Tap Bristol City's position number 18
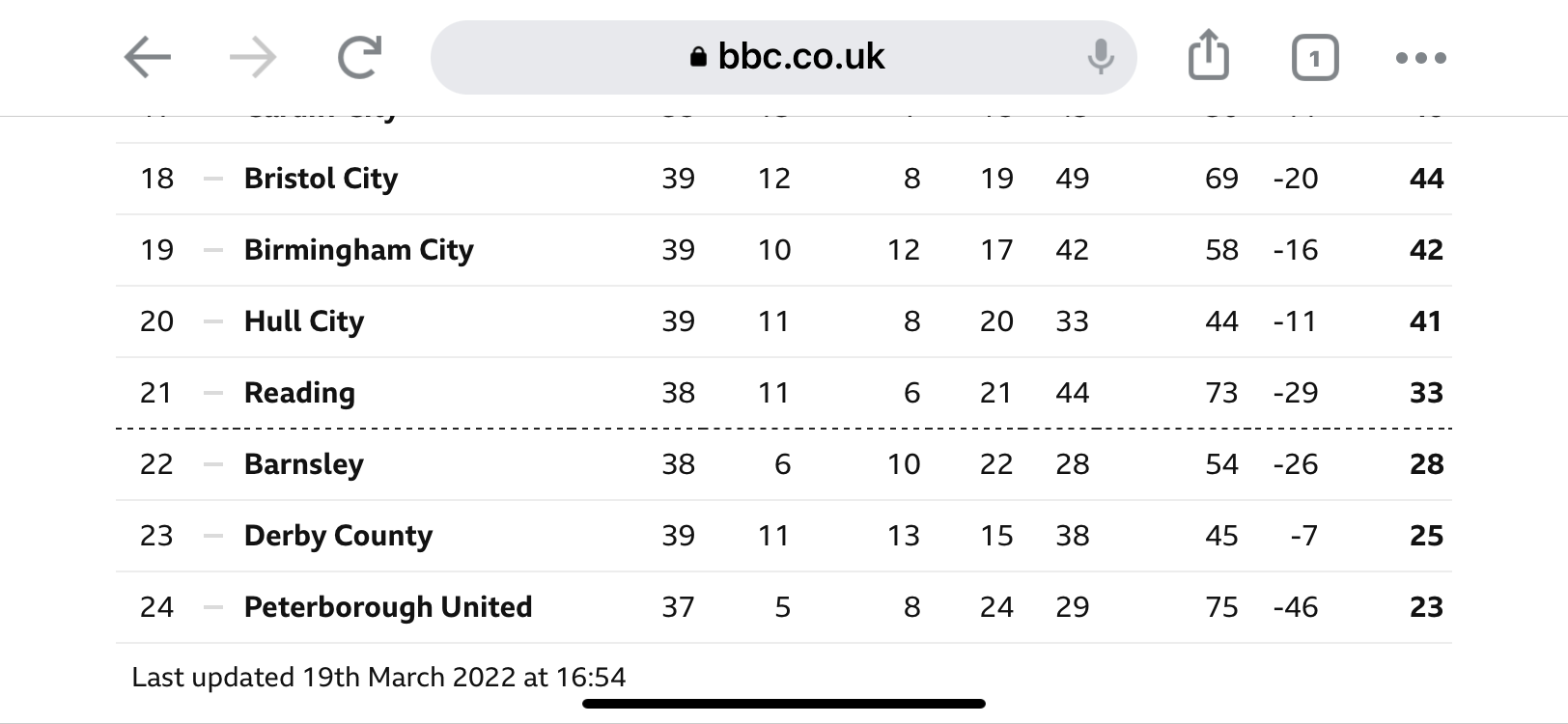This screenshot has height=724, width=1568. tap(157, 179)
